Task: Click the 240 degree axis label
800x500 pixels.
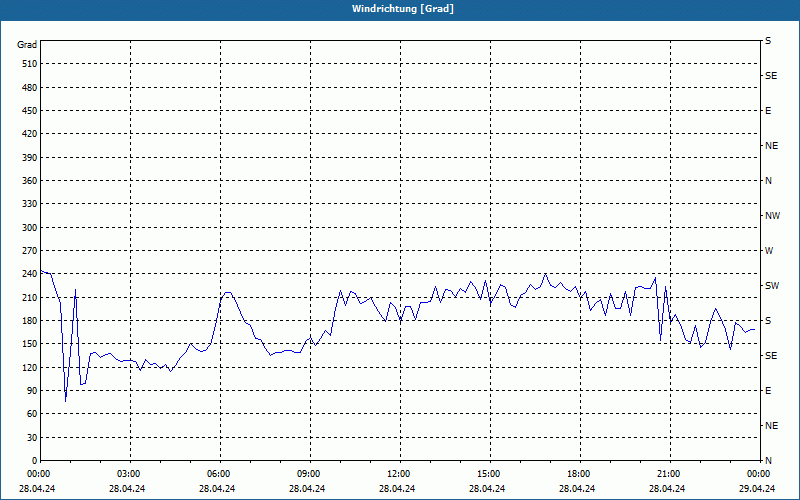Action: 30,274
